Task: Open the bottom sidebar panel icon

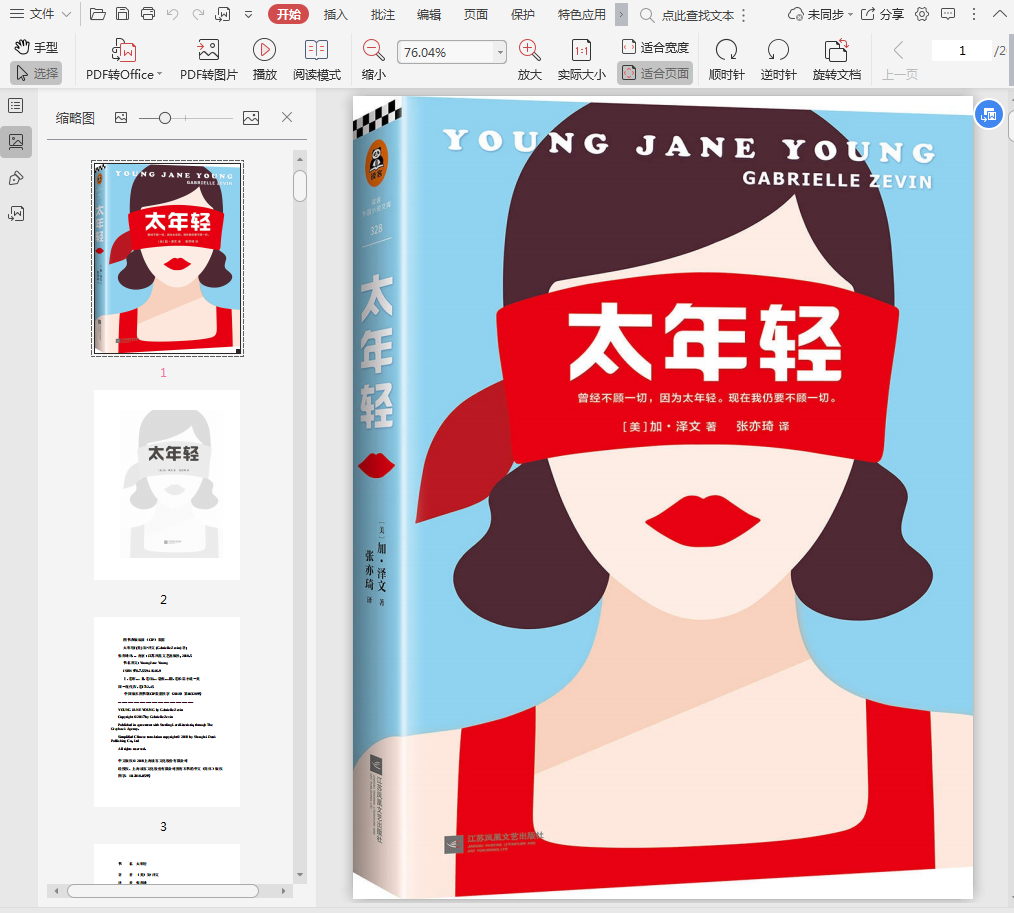Action: tap(16, 213)
